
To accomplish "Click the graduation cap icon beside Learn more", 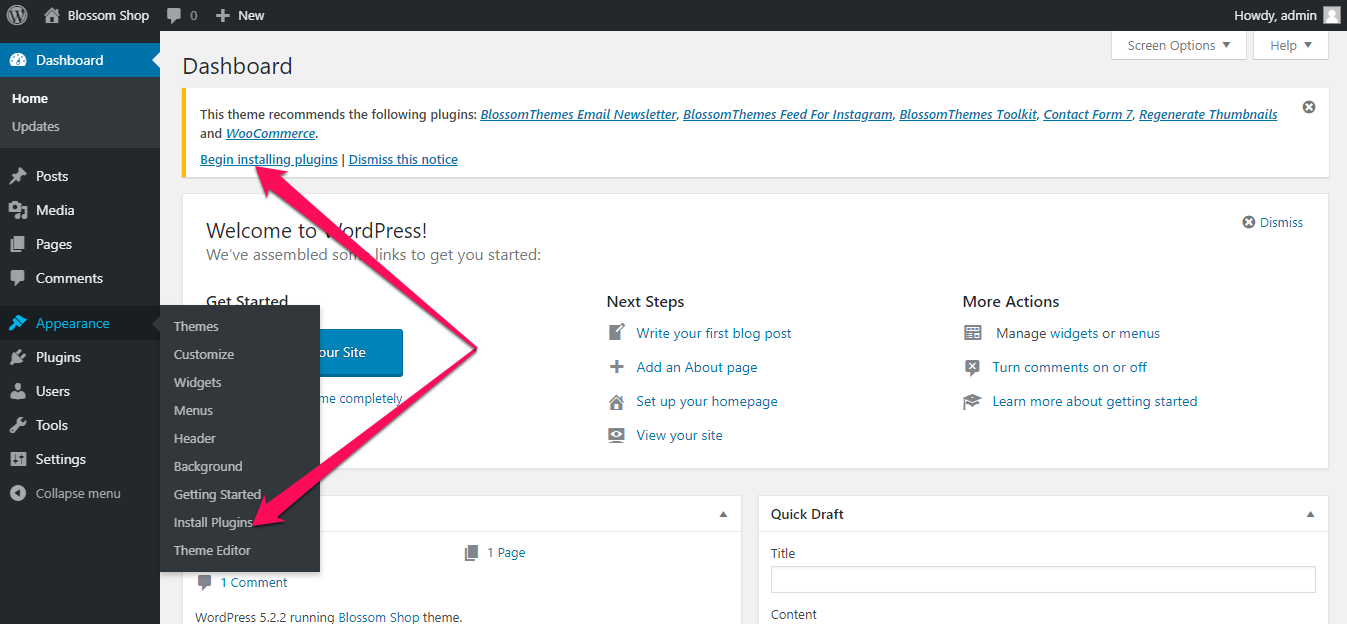I will point(973,401).
